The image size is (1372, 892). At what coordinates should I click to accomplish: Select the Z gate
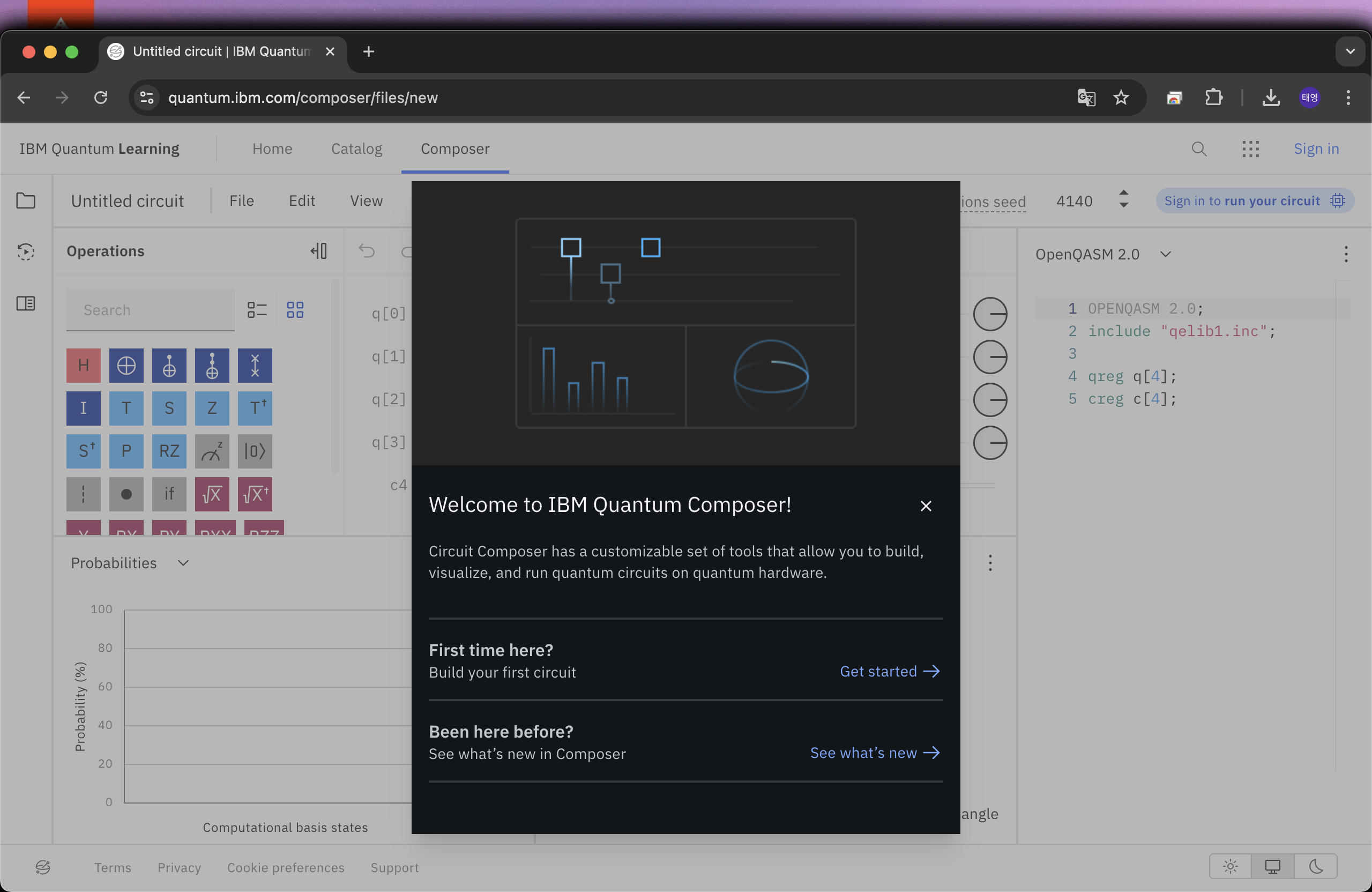[212, 408]
